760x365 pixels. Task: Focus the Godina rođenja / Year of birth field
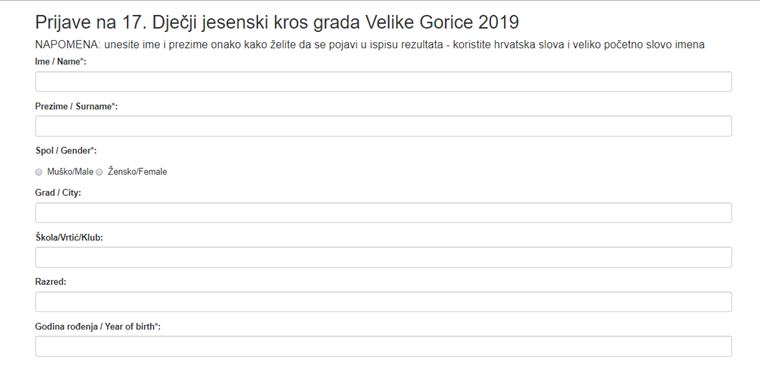(x=383, y=346)
